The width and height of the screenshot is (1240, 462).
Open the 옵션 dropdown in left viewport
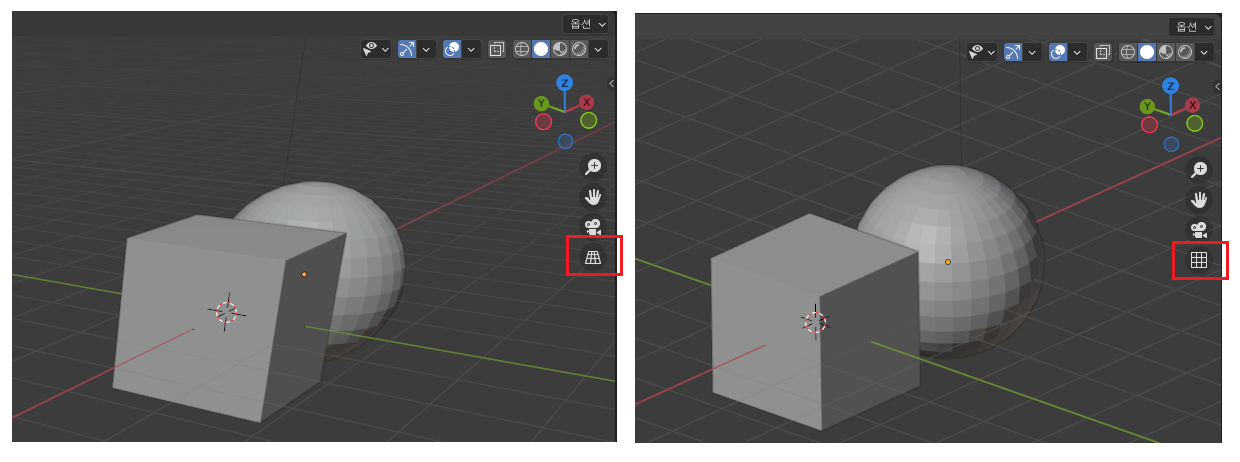click(x=585, y=24)
